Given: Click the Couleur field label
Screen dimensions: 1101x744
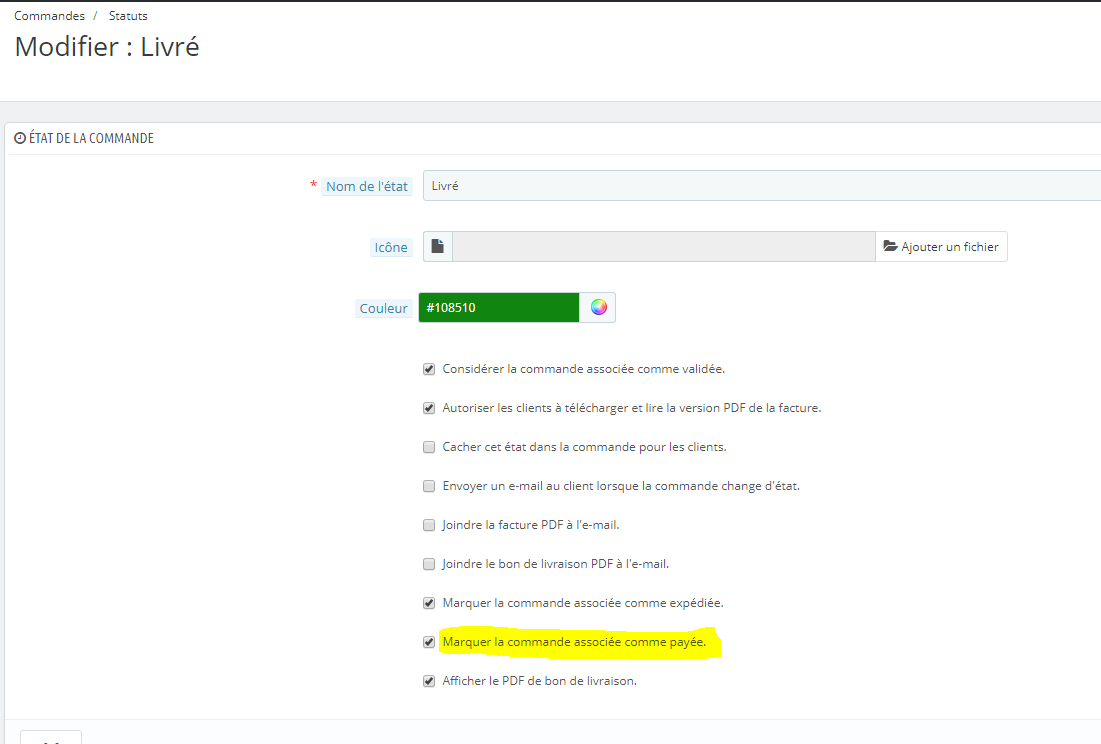Looking at the screenshot, I should tap(383, 308).
